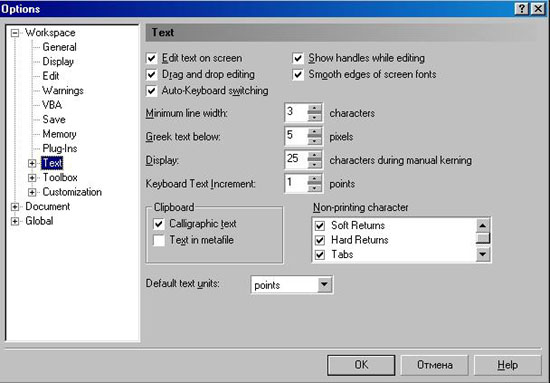This screenshot has height=383, width=550.
Task: Click the Отмена cancel button
Action: pyautogui.click(x=434, y=365)
